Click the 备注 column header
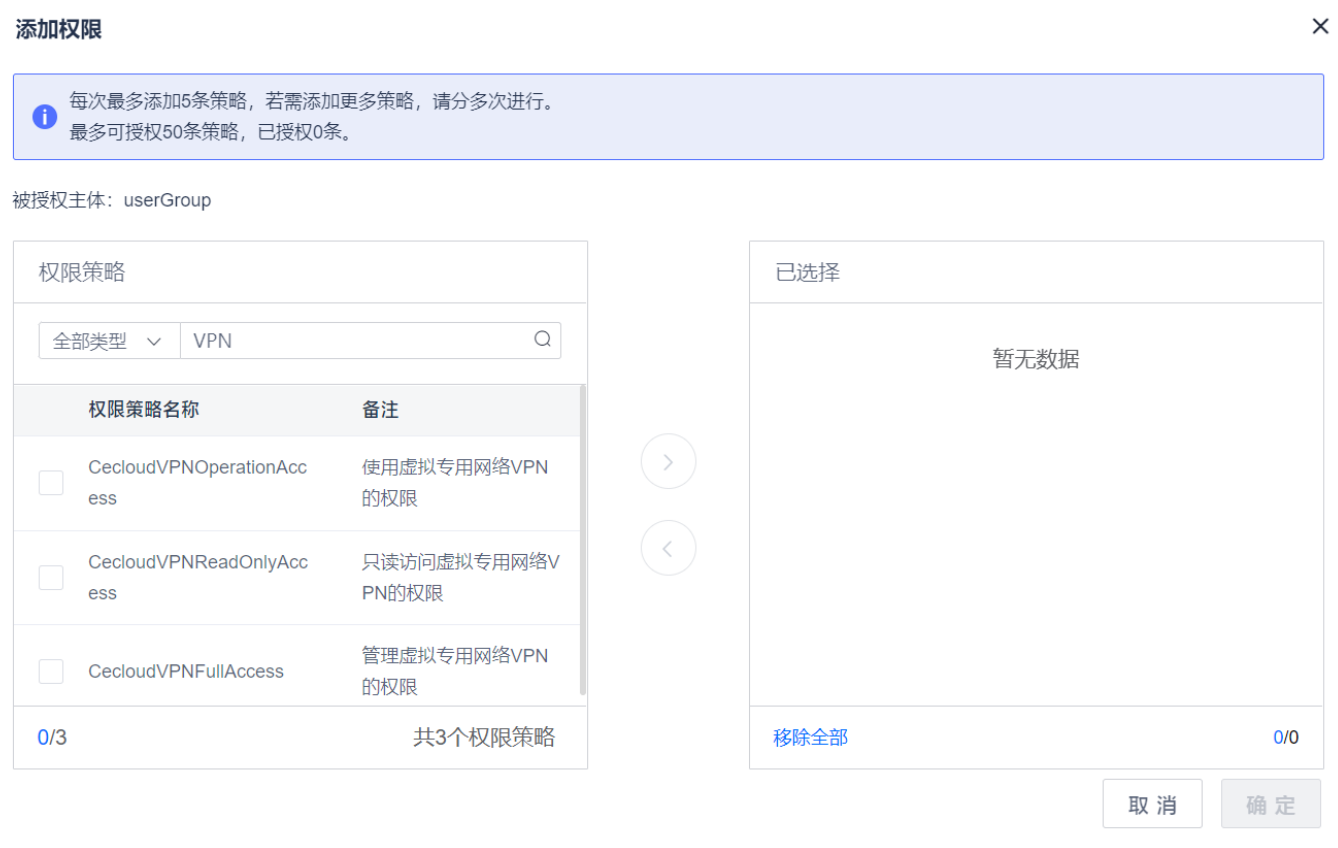1338x848 pixels. 380,410
